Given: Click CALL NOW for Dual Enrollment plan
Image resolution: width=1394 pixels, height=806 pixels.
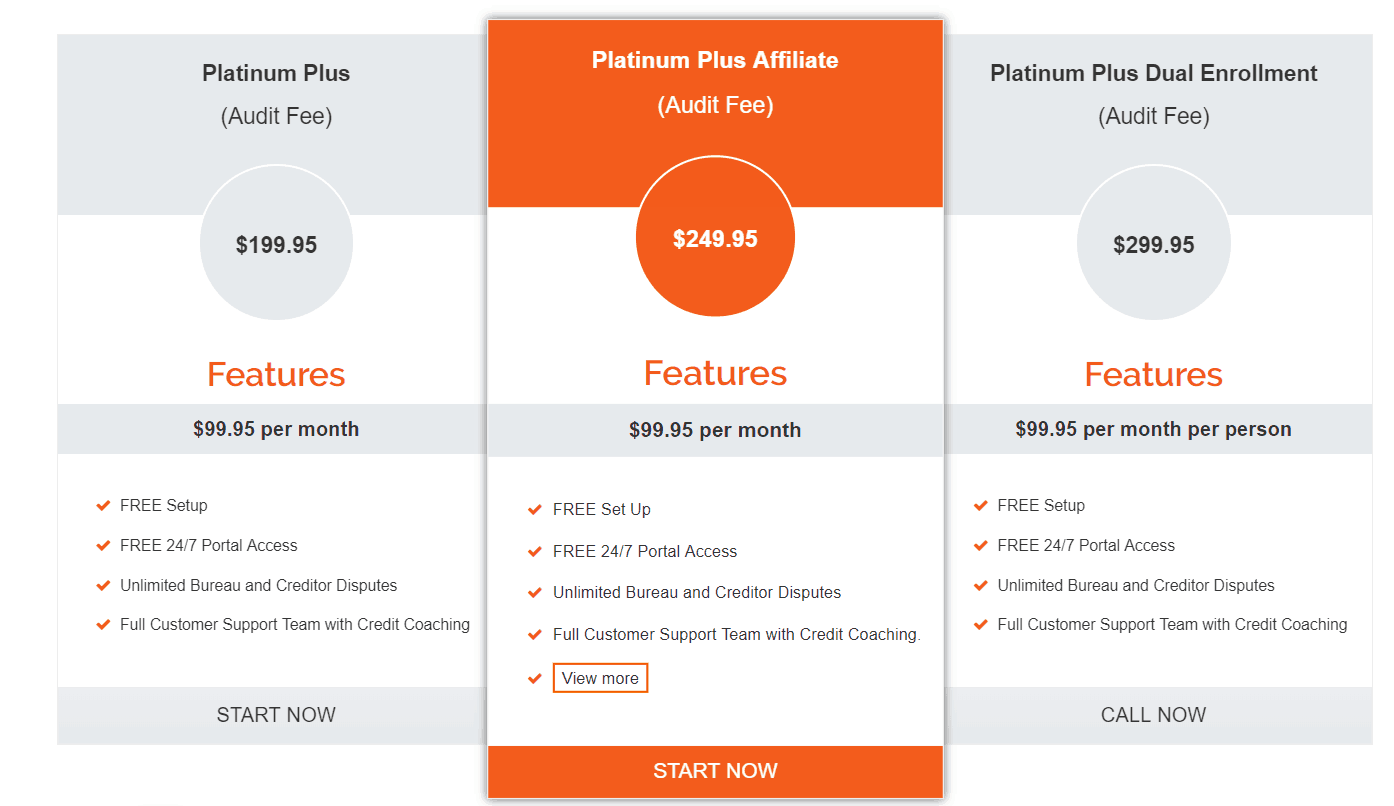Looking at the screenshot, I should tap(1153, 715).
